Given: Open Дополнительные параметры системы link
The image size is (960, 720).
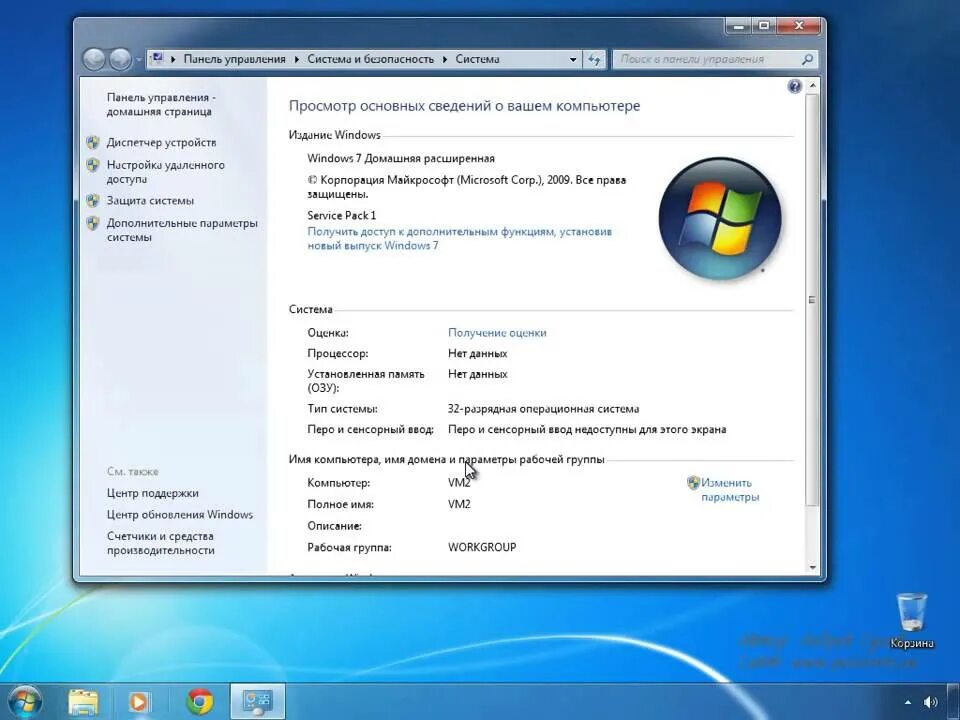Looking at the screenshot, I should [x=182, y=230].
